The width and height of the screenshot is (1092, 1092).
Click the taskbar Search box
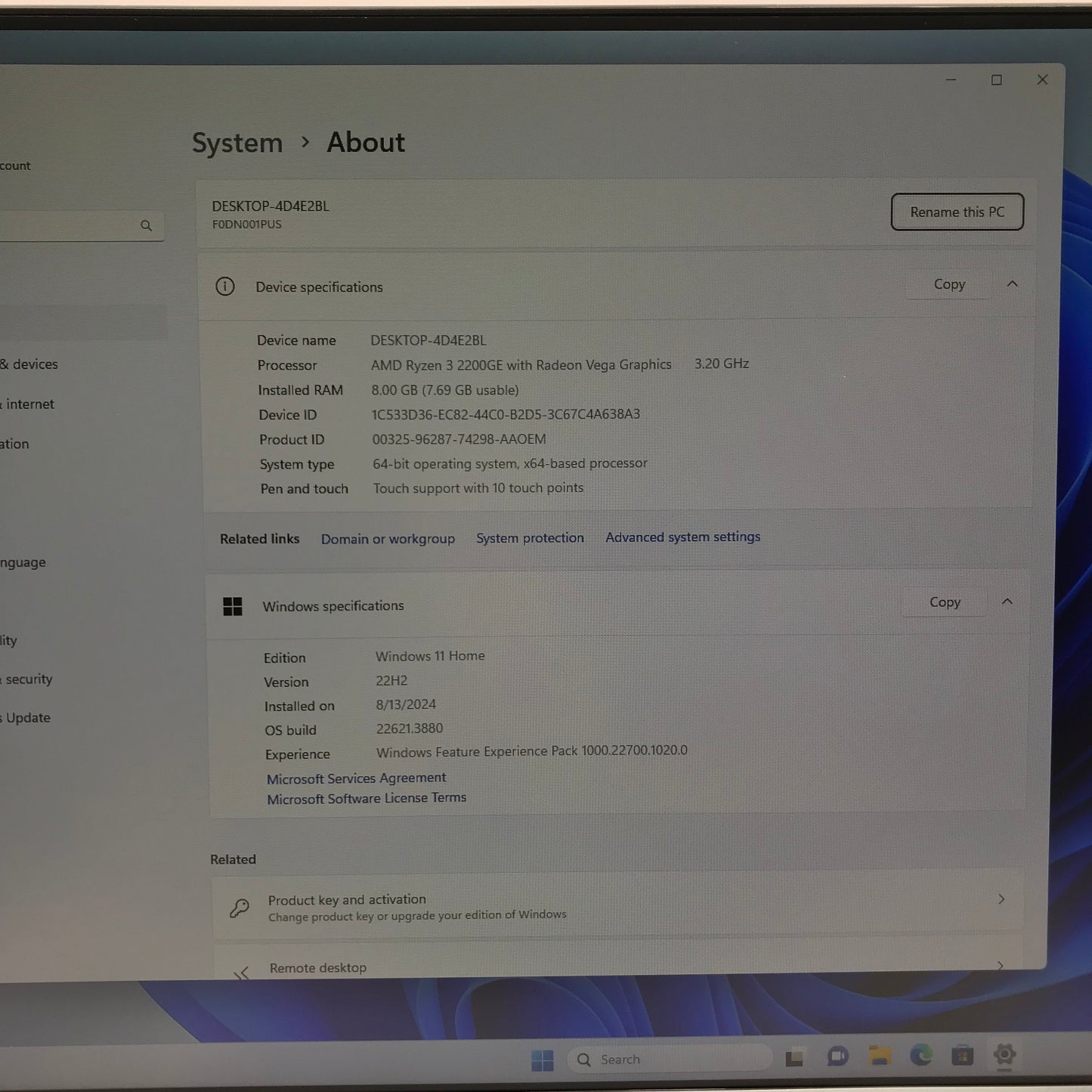coord(670,1060)
